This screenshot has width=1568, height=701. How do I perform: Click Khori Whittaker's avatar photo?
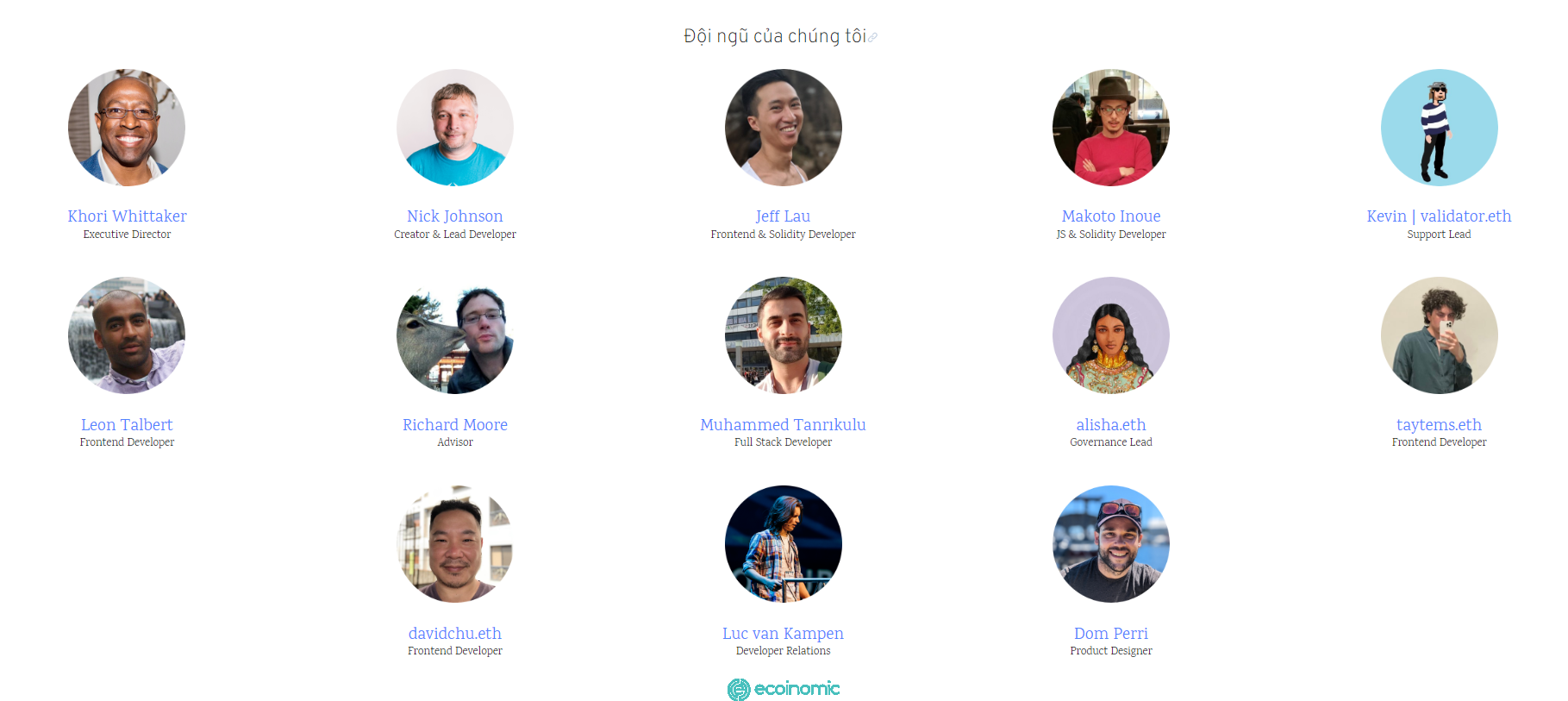tap(127, 128)
